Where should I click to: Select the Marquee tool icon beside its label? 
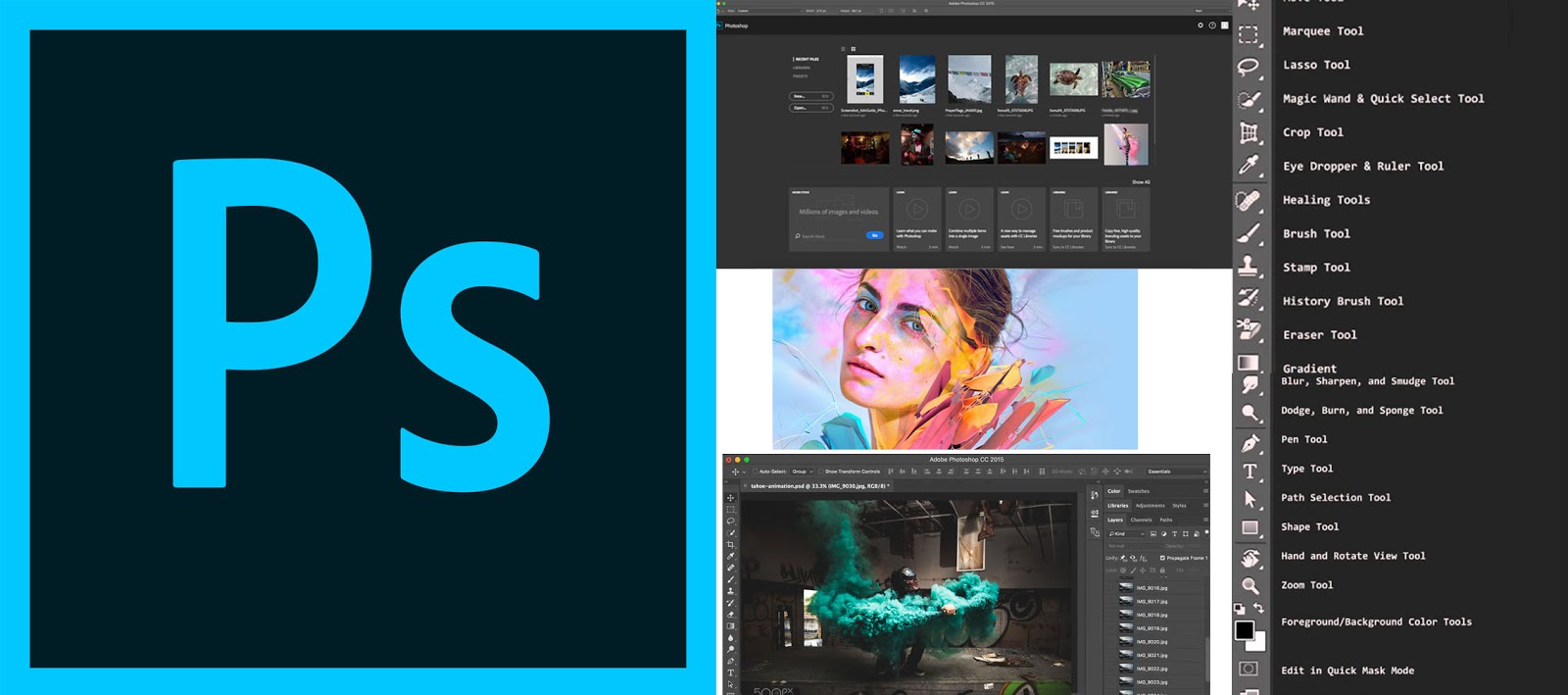[x=1249, y=34]
